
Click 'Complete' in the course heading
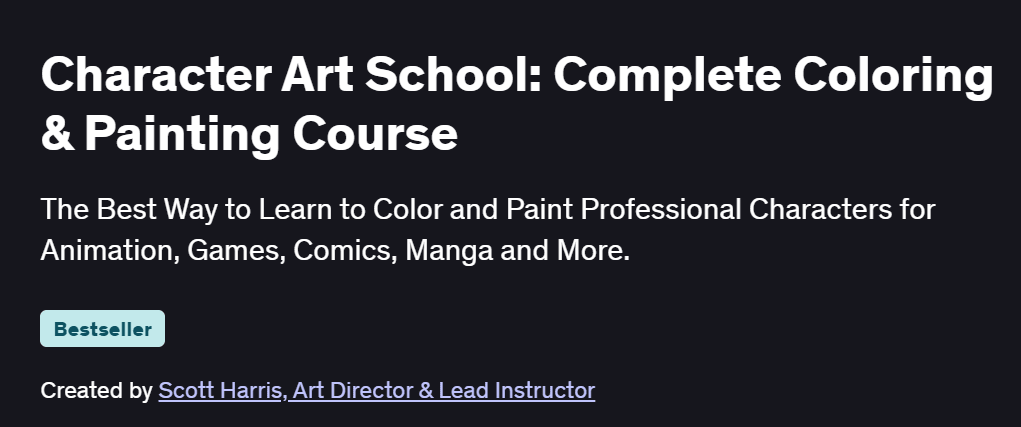[x=667, y=76]
